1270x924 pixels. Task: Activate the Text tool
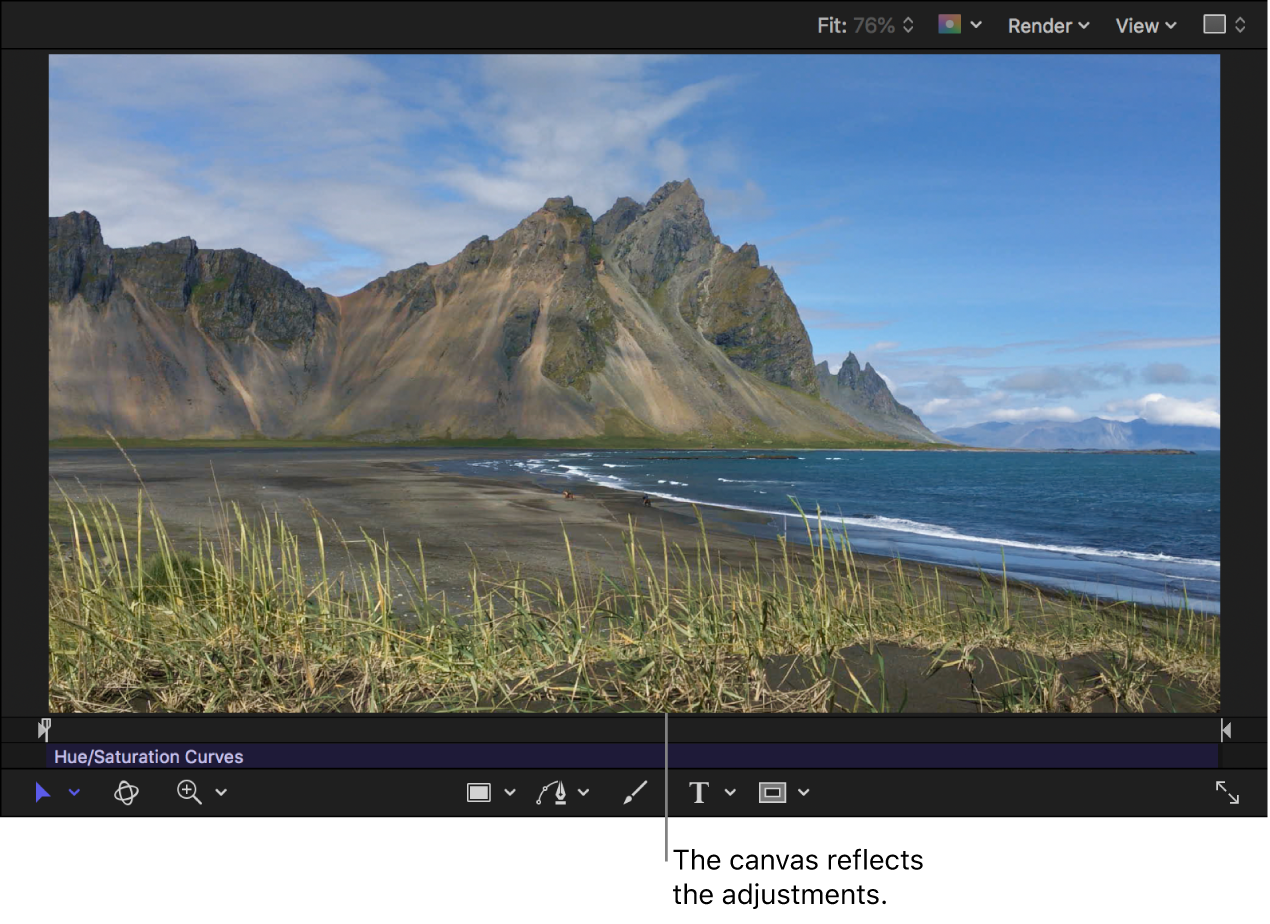tap(699, 793)
